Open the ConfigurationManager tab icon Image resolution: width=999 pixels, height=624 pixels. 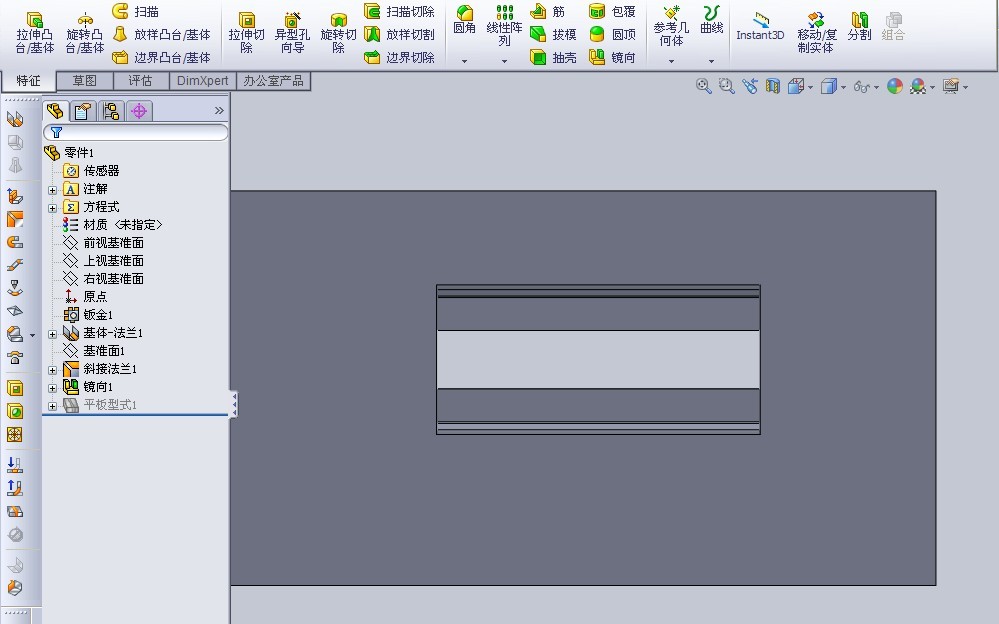click(x=111, y=112)
